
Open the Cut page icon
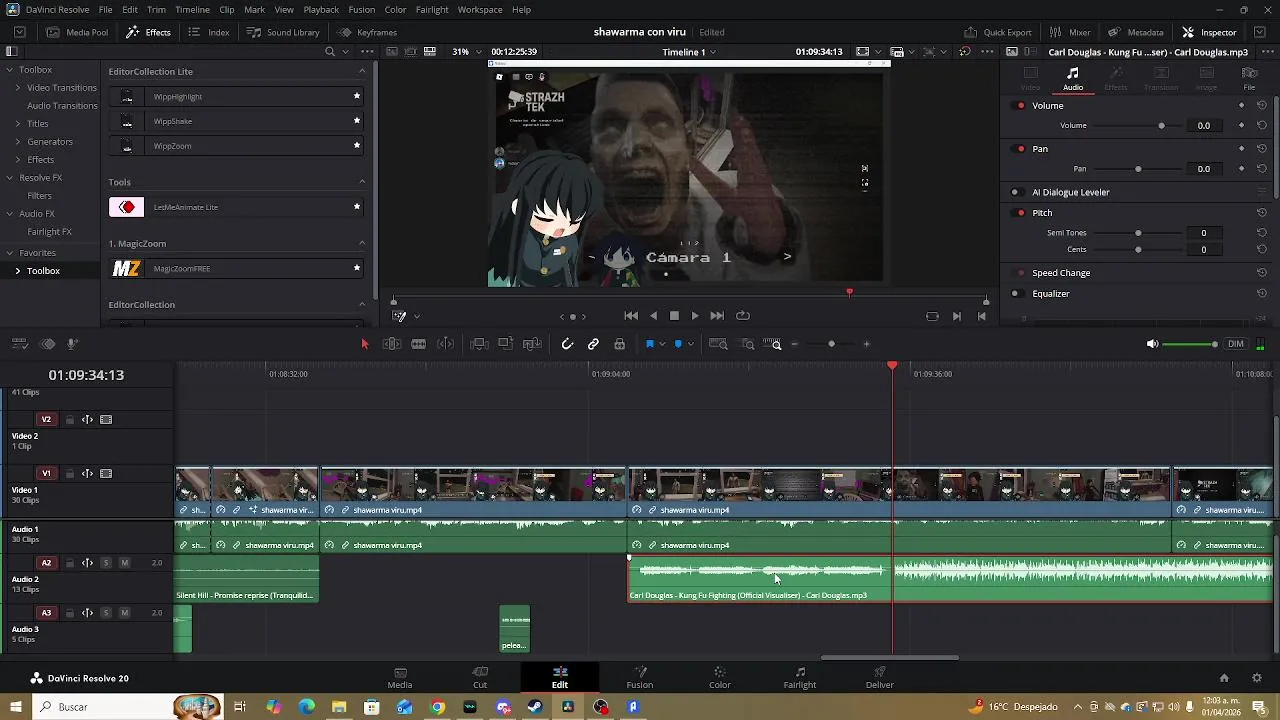coord(480,678)
